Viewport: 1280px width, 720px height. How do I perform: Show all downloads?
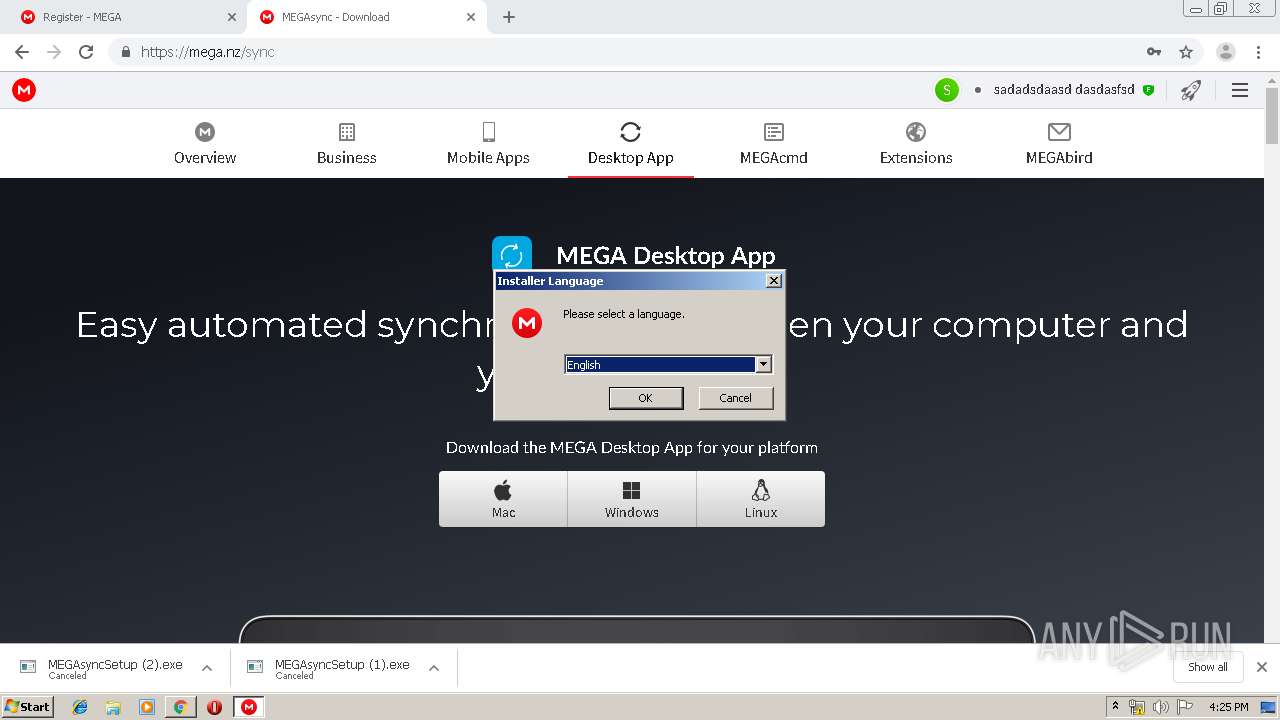(x=1207, y=667)
